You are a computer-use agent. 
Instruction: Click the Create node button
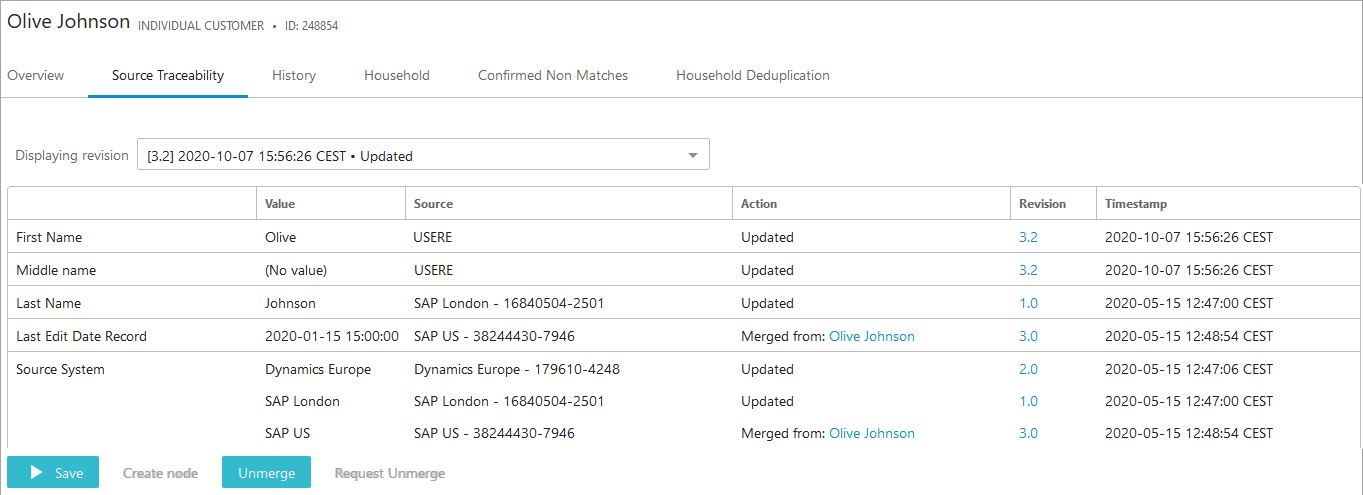point(160,473)
